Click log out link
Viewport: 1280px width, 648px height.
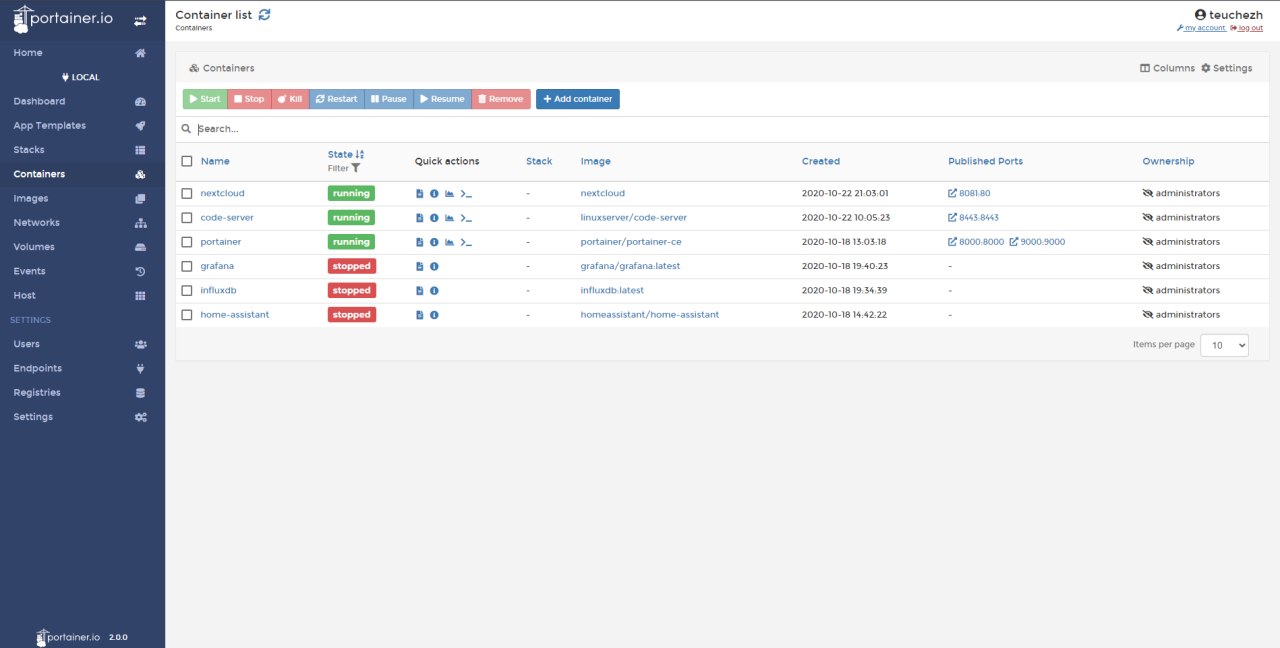[x=1246, y=28]
